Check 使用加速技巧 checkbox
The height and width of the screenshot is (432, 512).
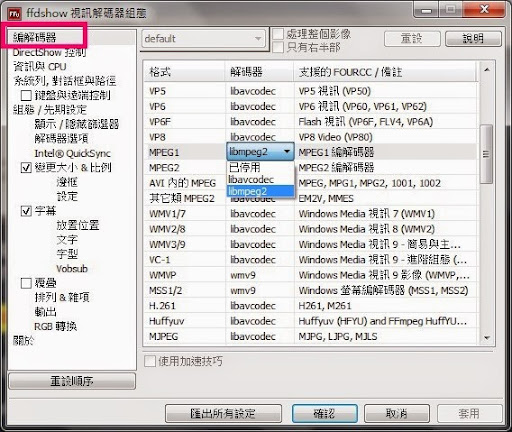pyautogui.click(x=150, y=361)
